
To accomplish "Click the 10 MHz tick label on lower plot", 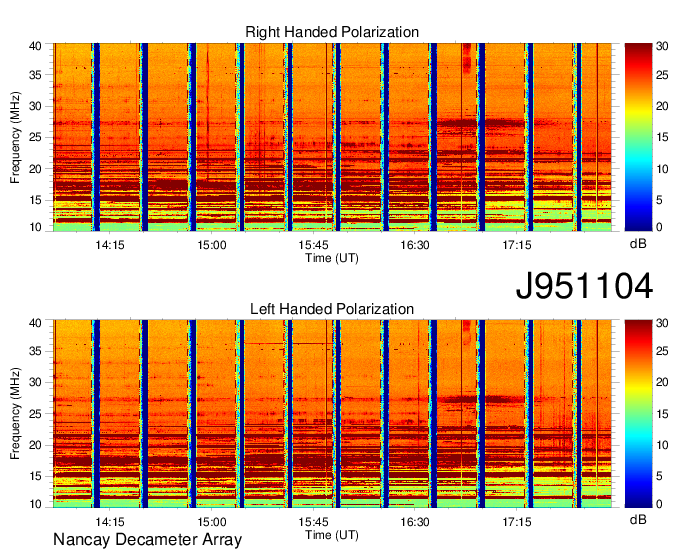I will [x=36, y=504].
